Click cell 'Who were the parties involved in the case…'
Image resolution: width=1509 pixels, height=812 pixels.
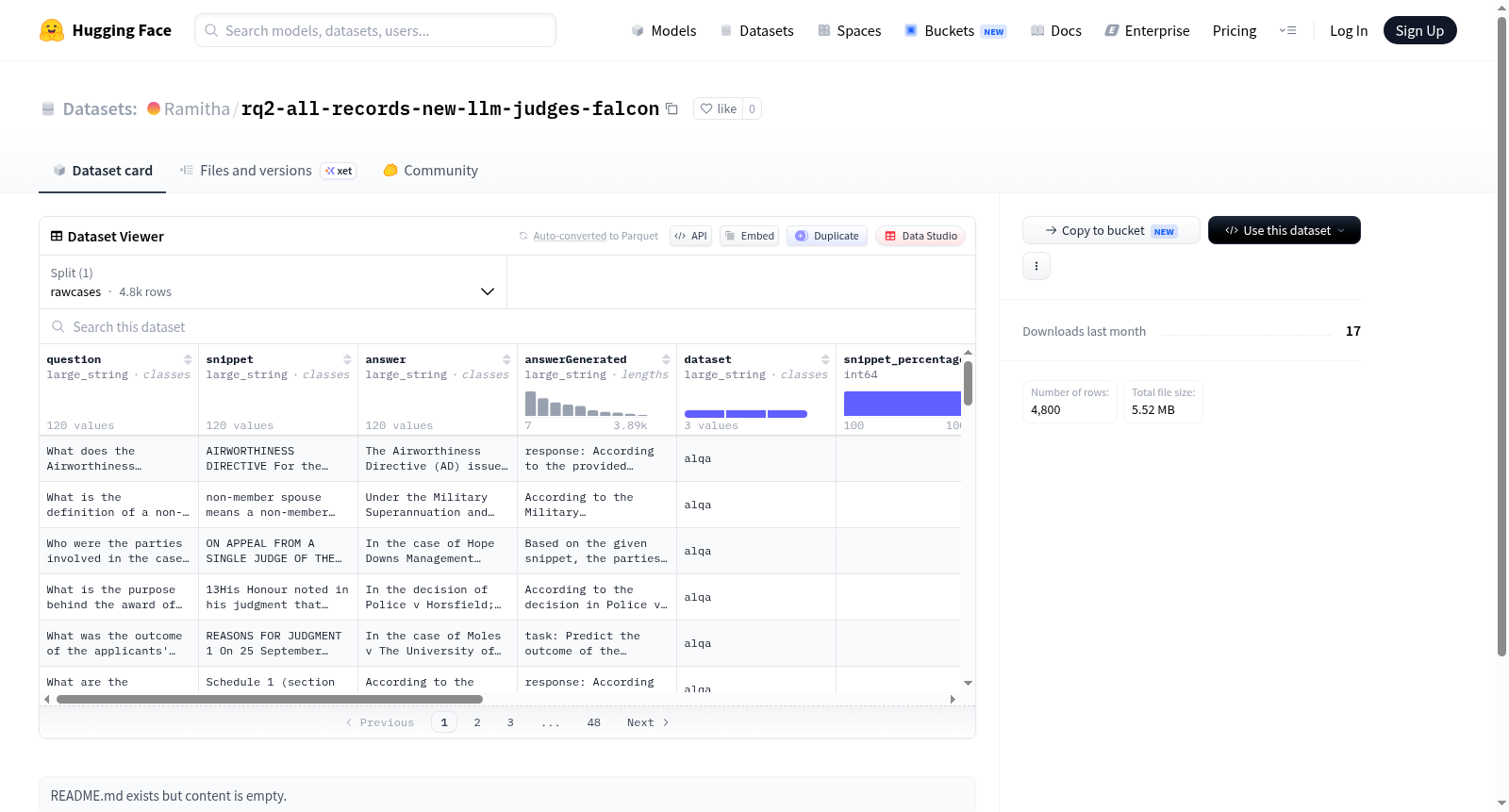119,551
